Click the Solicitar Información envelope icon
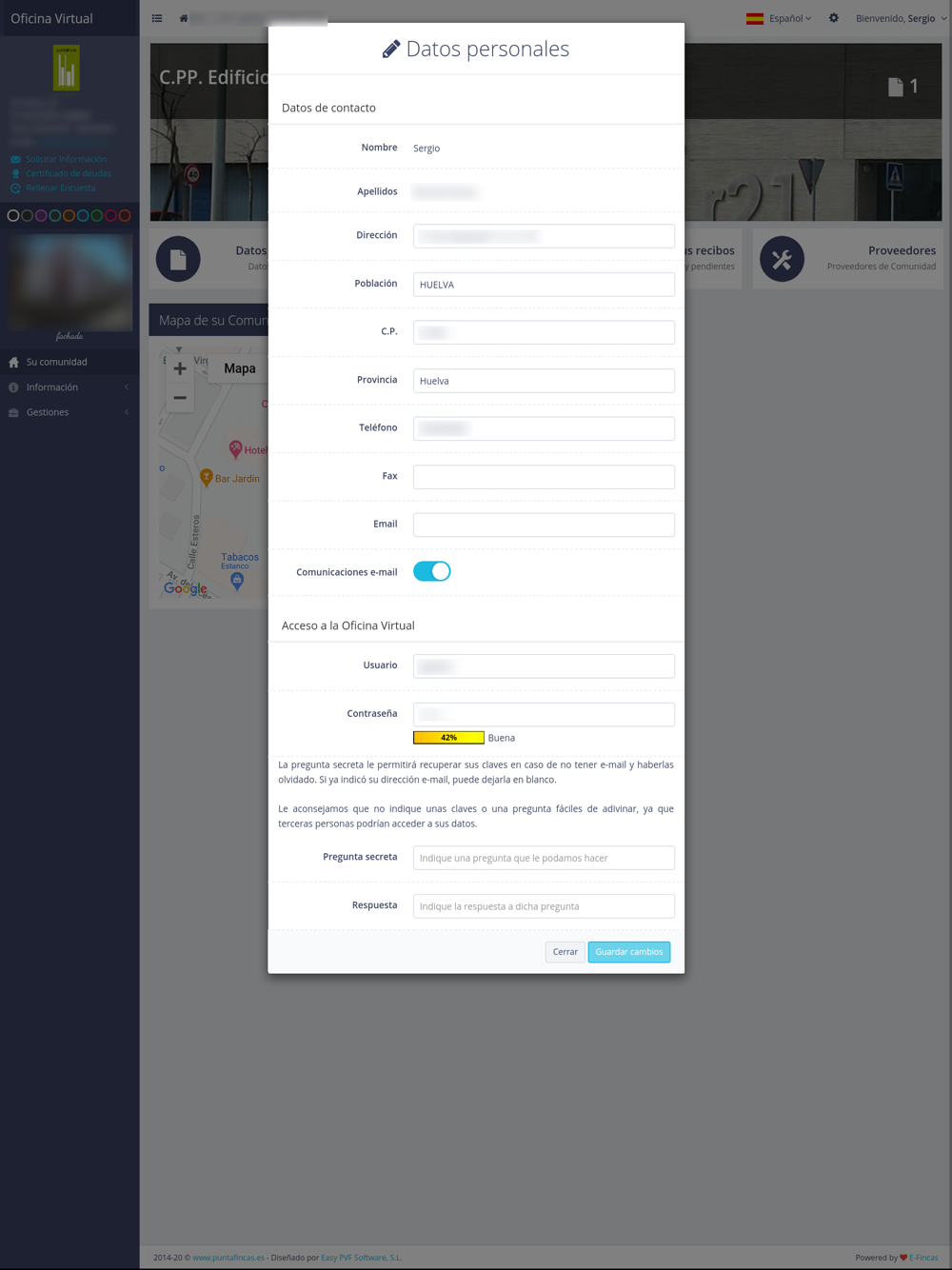Image resolution: width=952 pixels, height=1270 pixels. click(15, 159)
